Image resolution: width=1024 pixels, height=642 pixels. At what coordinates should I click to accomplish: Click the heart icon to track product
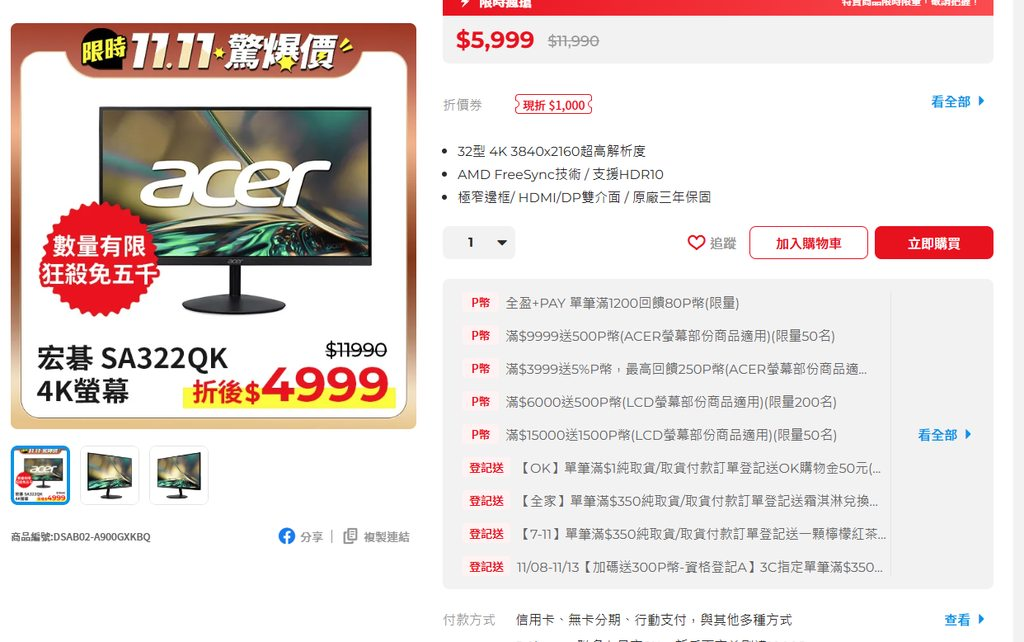click(696, 242)
